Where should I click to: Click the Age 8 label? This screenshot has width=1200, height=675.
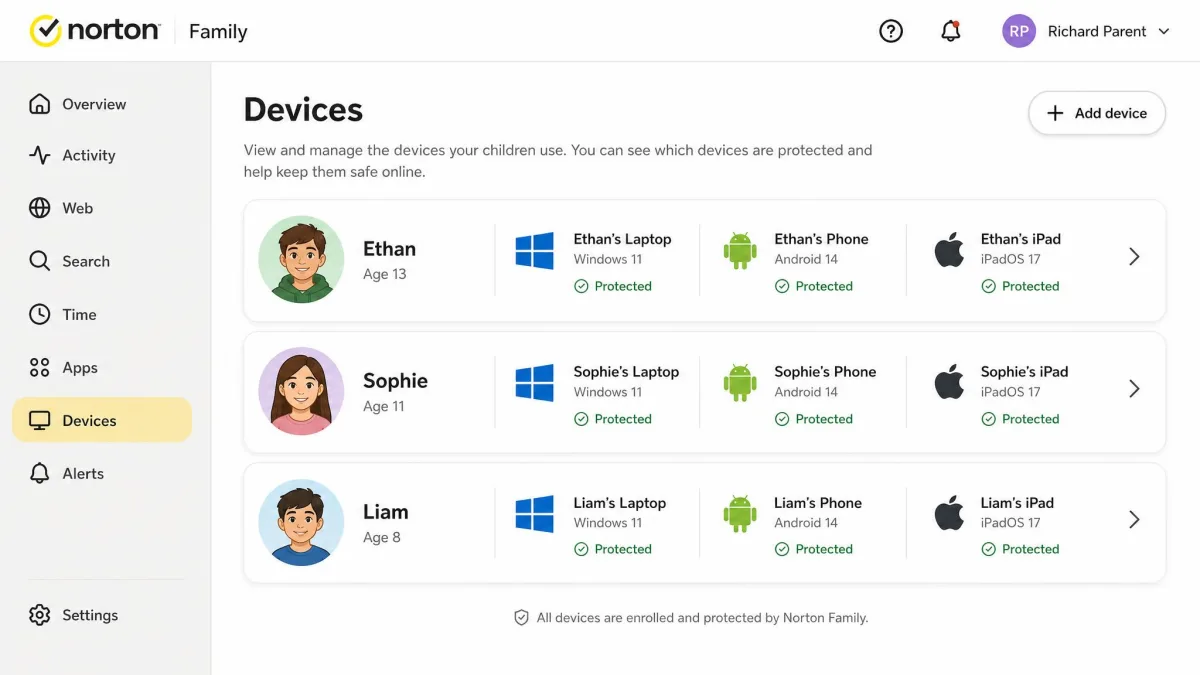(382, 537)
